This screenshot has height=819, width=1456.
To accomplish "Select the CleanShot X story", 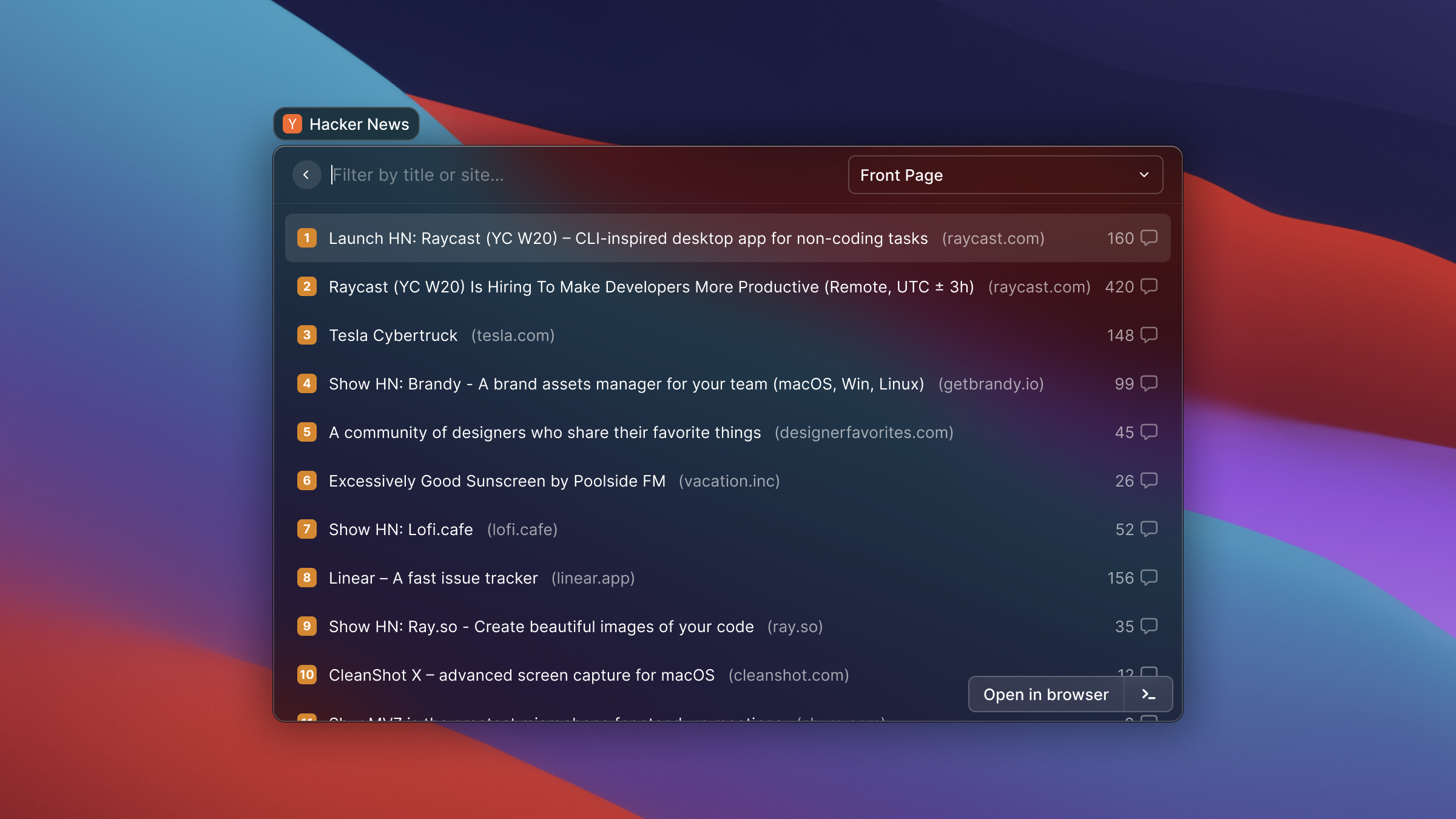I will (727, 675).
